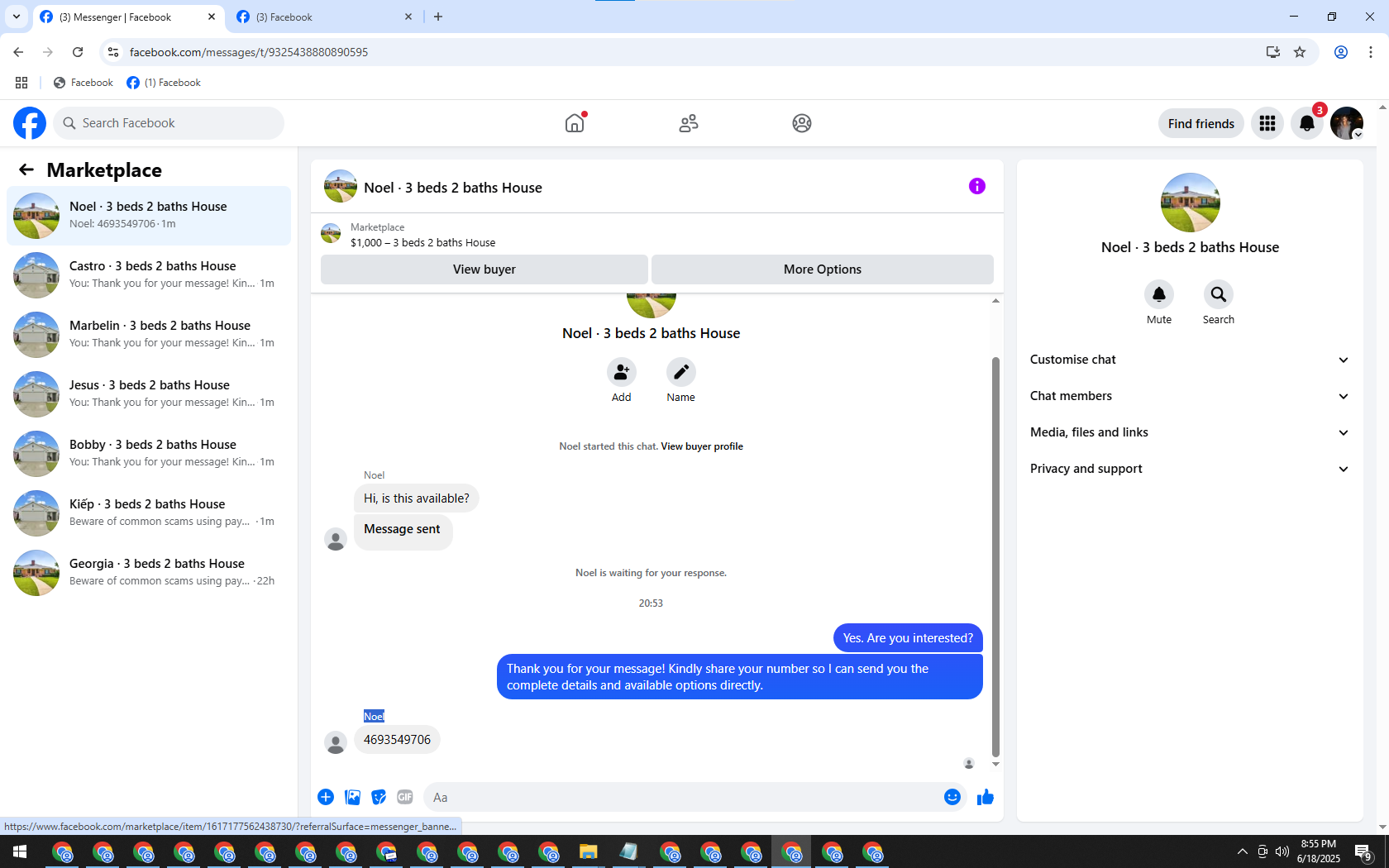Open the Jesus conversation
This screenshot has height=868, width=1389.
coord(149,394)
